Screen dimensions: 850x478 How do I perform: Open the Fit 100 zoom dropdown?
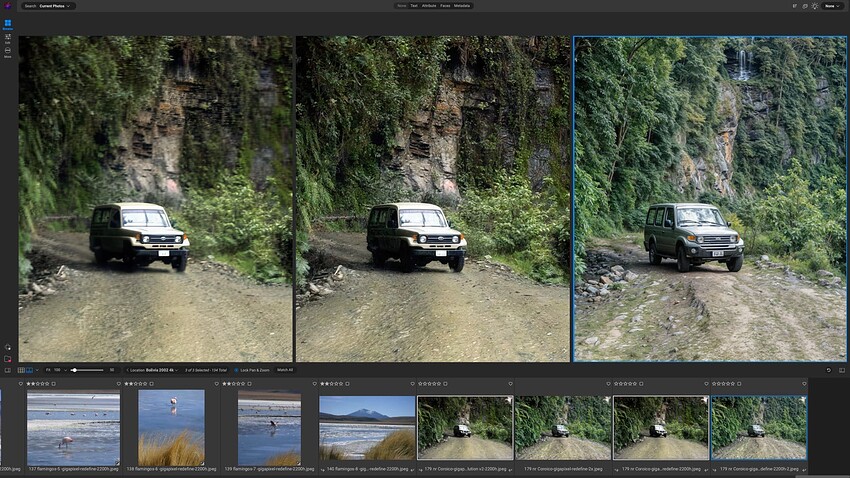56,370
